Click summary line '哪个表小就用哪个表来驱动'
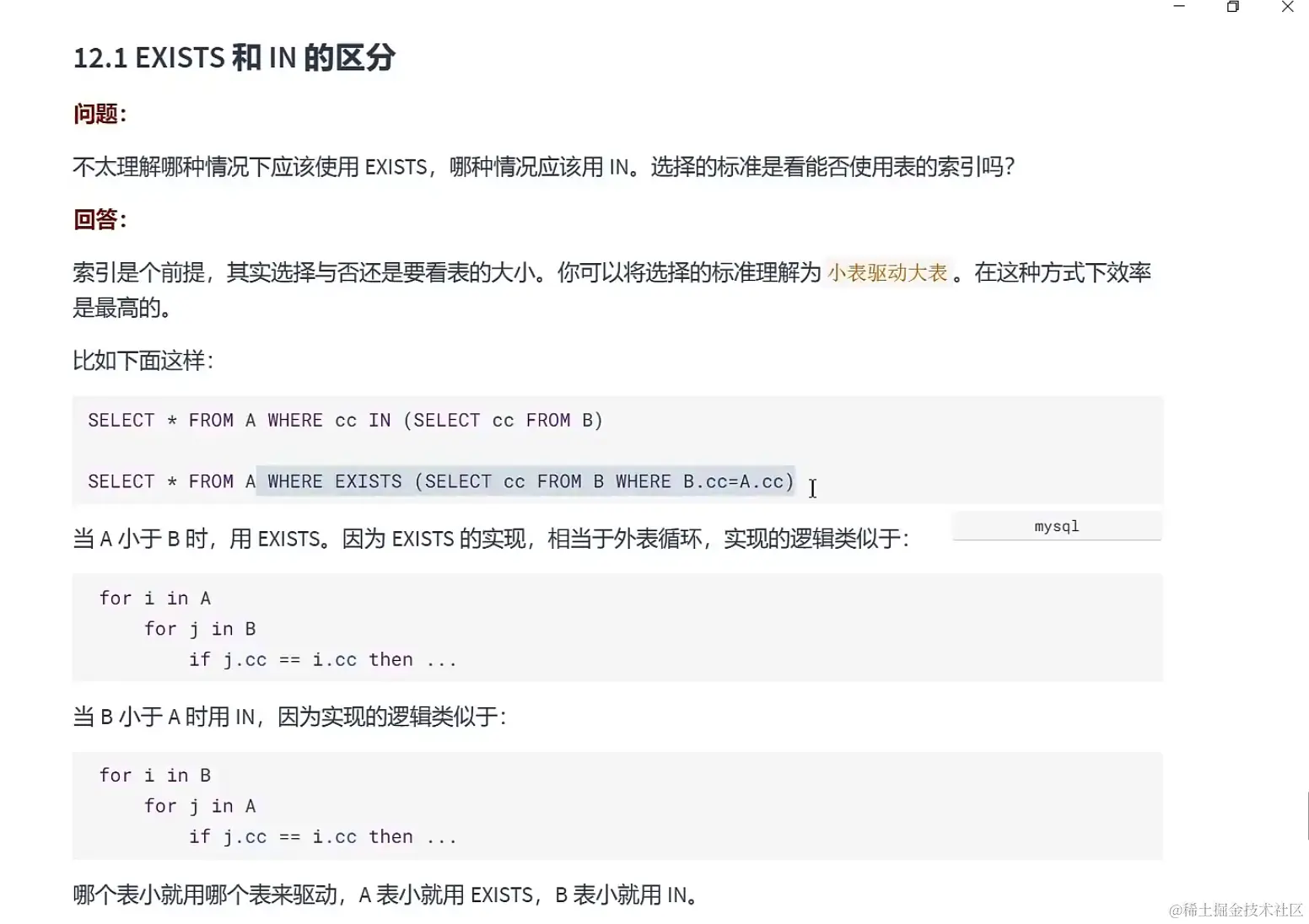The height and width of the screenshot is (924, 1309). click(386, 894)
